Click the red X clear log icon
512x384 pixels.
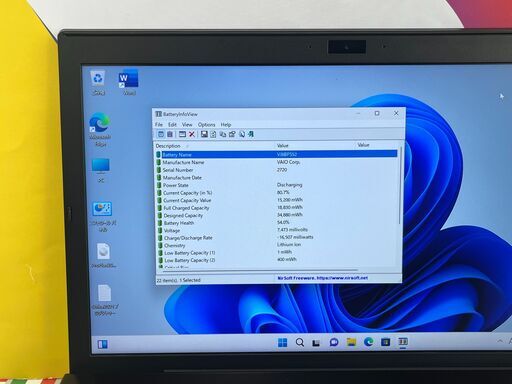pyautogui.click(x=192, y=134)
